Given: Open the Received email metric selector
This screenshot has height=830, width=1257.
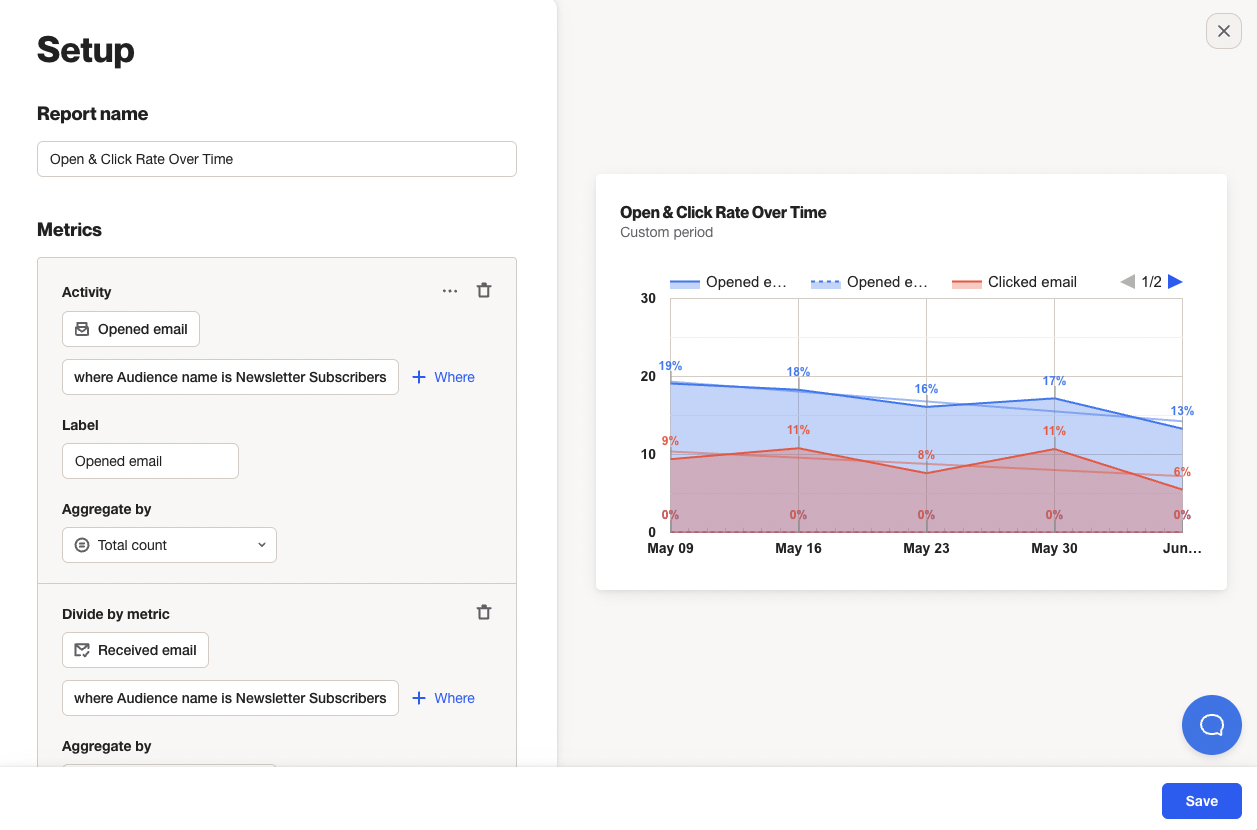Looking at the screenshot, I should (x=135, y=650).
